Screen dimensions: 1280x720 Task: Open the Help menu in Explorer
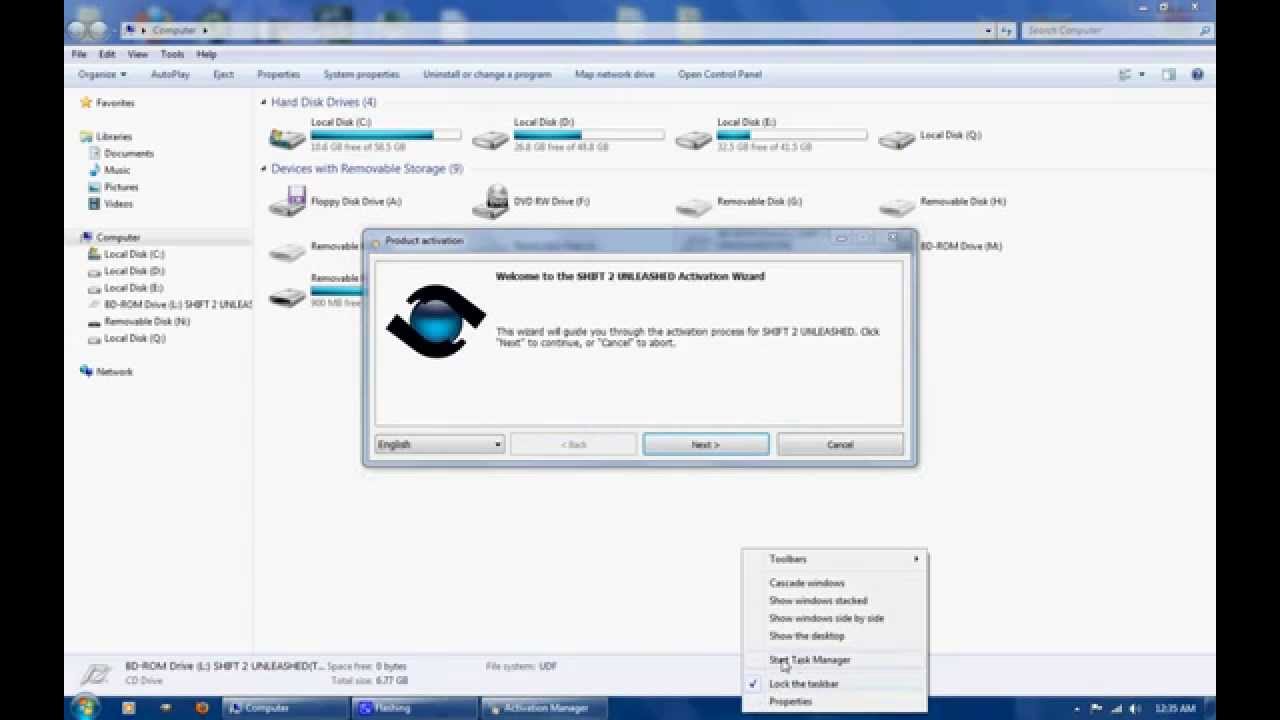click(x=206, y=54)
